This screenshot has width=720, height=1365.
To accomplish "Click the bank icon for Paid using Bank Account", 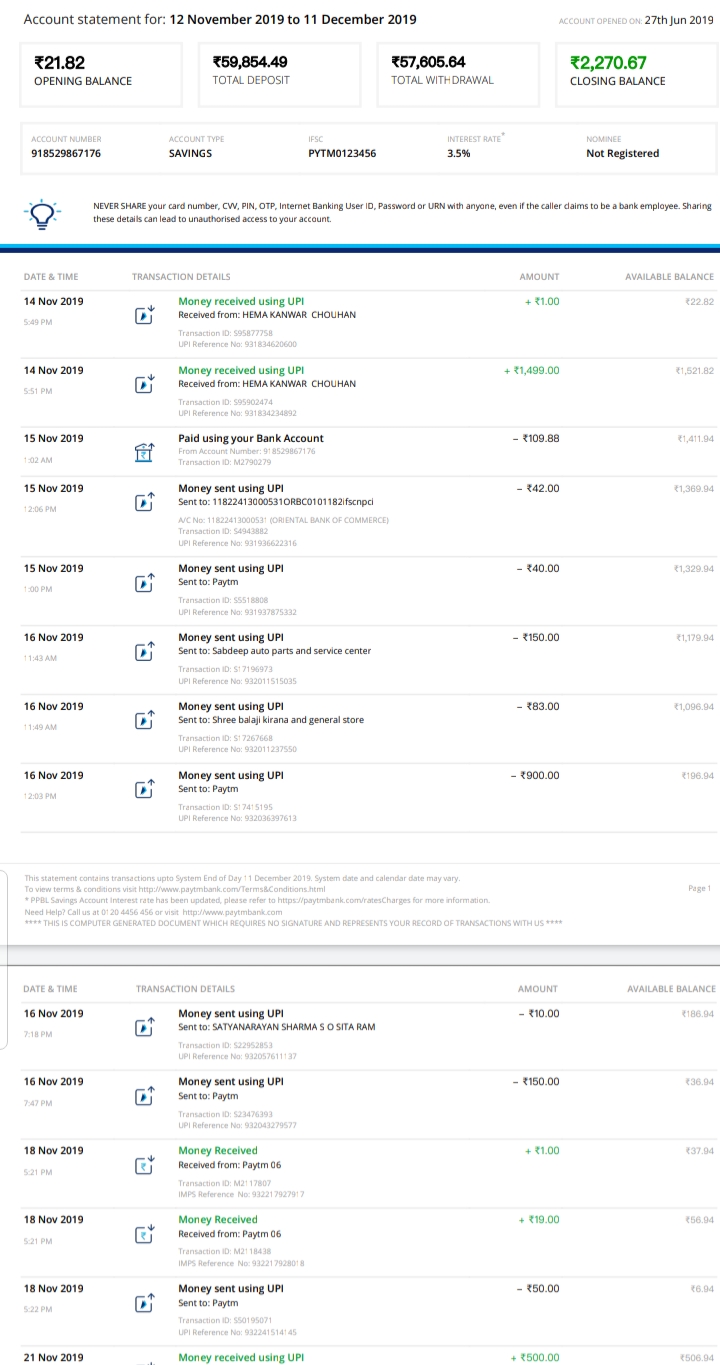I will point(145,452).
